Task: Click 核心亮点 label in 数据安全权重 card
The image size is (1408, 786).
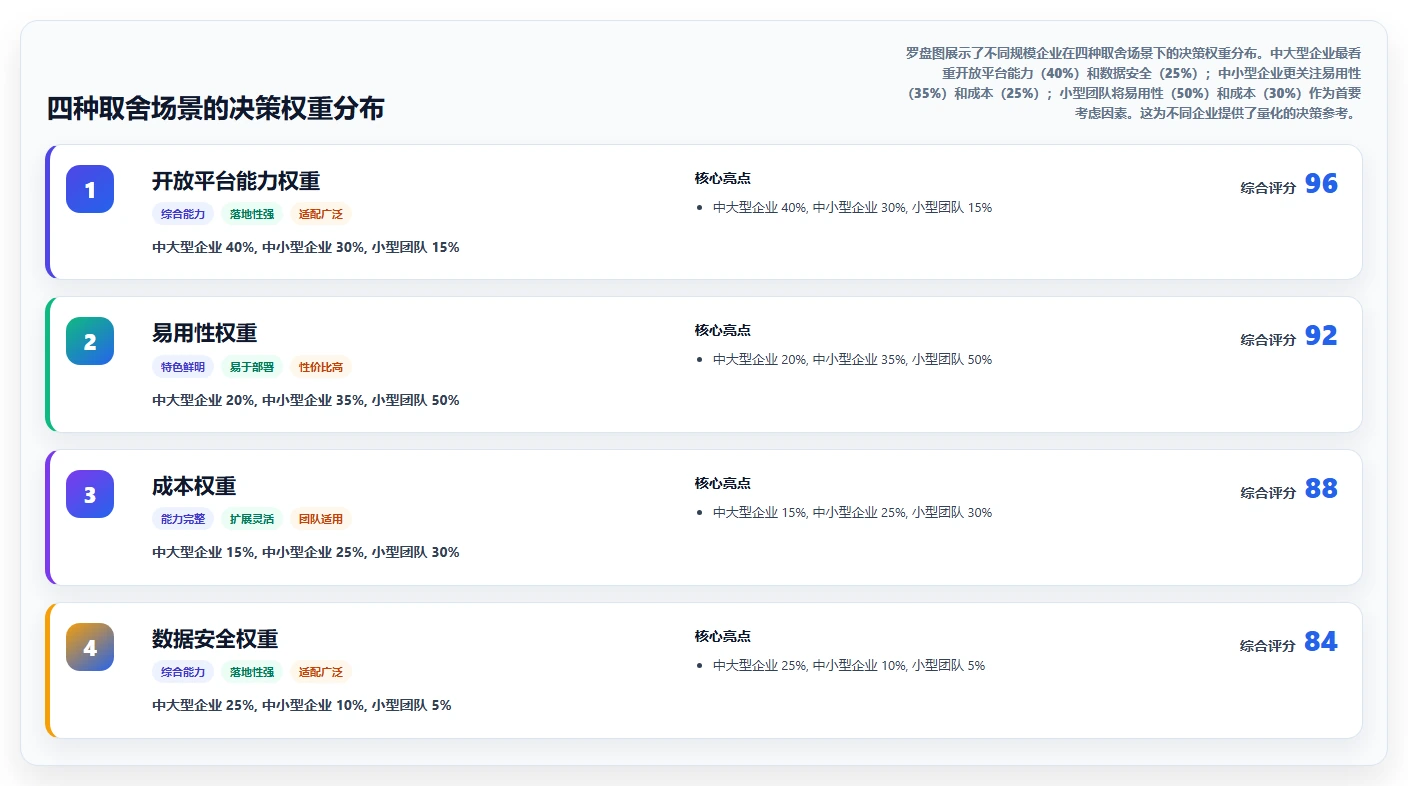Action: pos(723,637)
